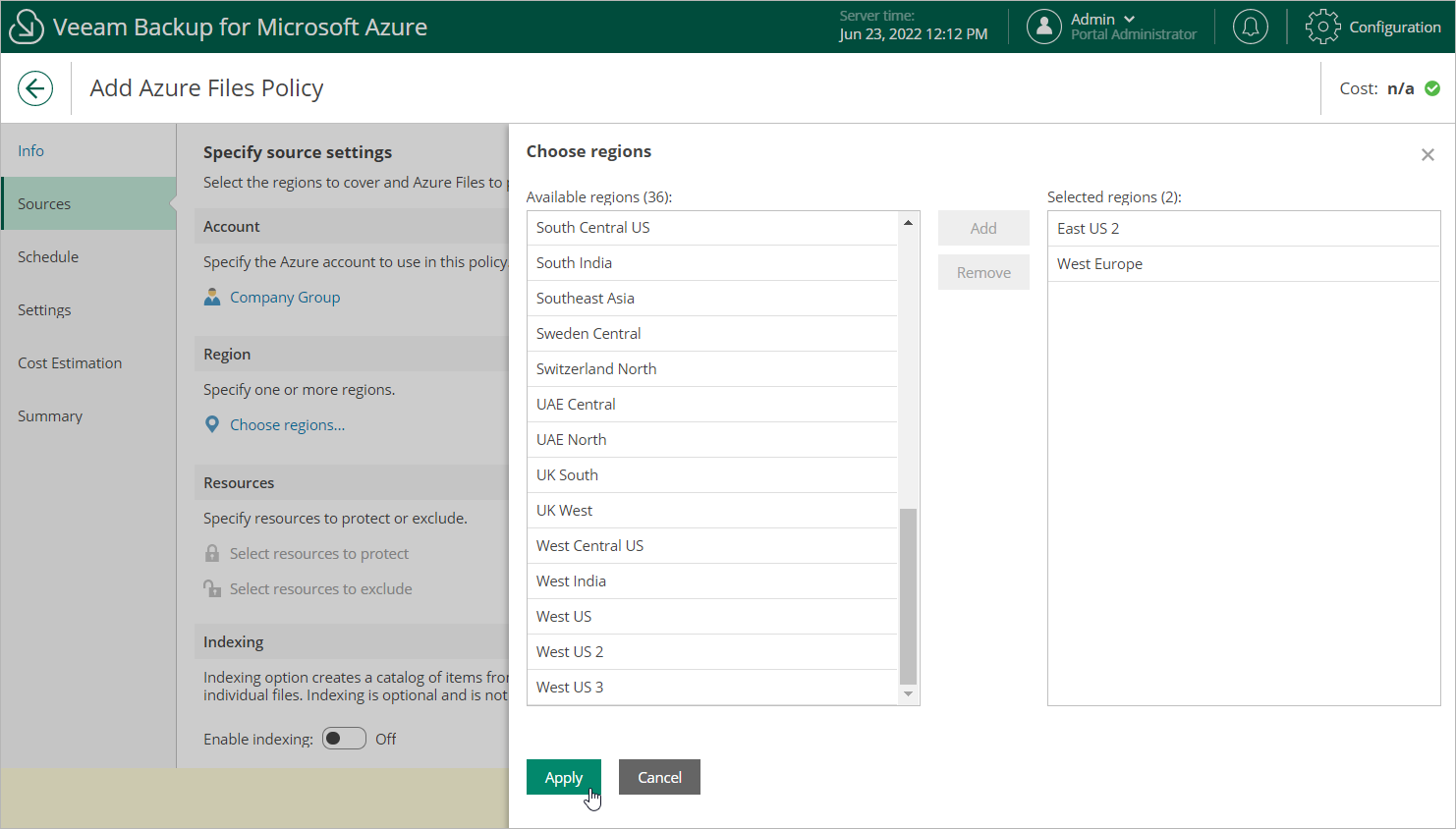Image resolution: width=1456 pixels, height=829 pixels.
Task: Select UK South region
Action: 712,474
